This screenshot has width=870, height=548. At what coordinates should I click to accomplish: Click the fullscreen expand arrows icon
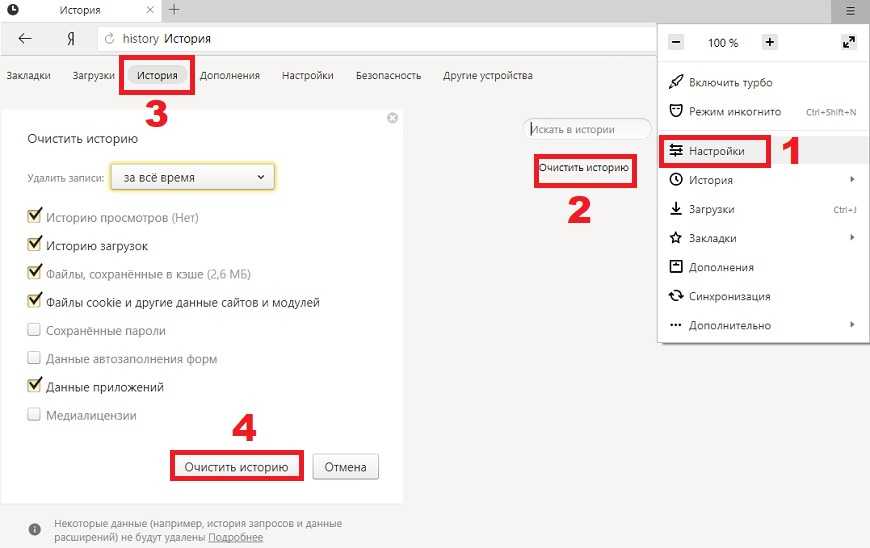849,43
